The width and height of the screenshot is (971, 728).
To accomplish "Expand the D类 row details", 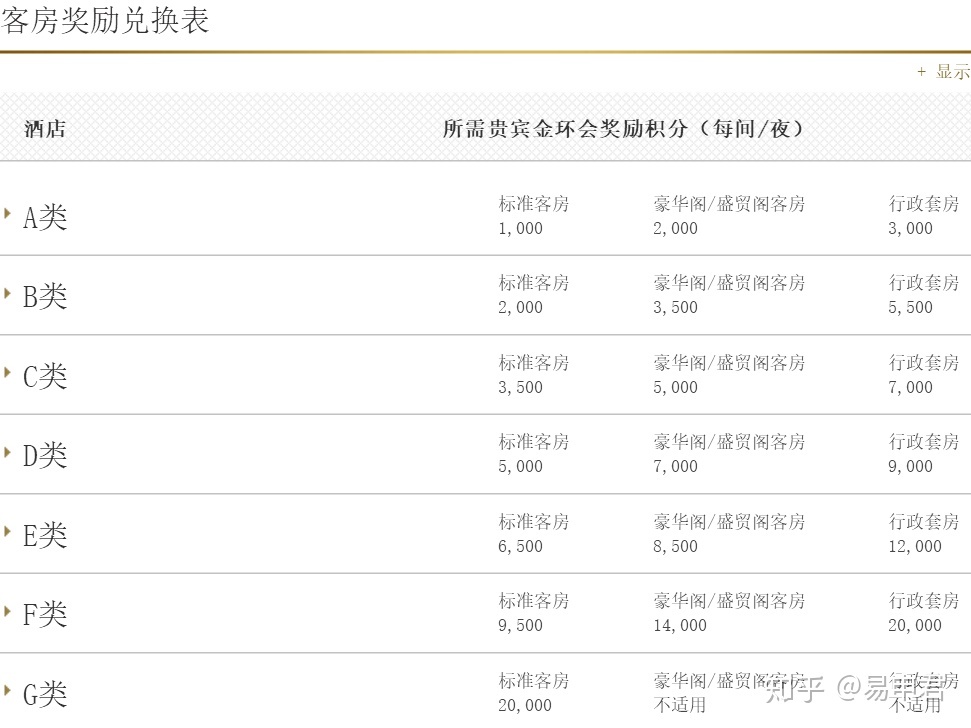I will 44,454.
